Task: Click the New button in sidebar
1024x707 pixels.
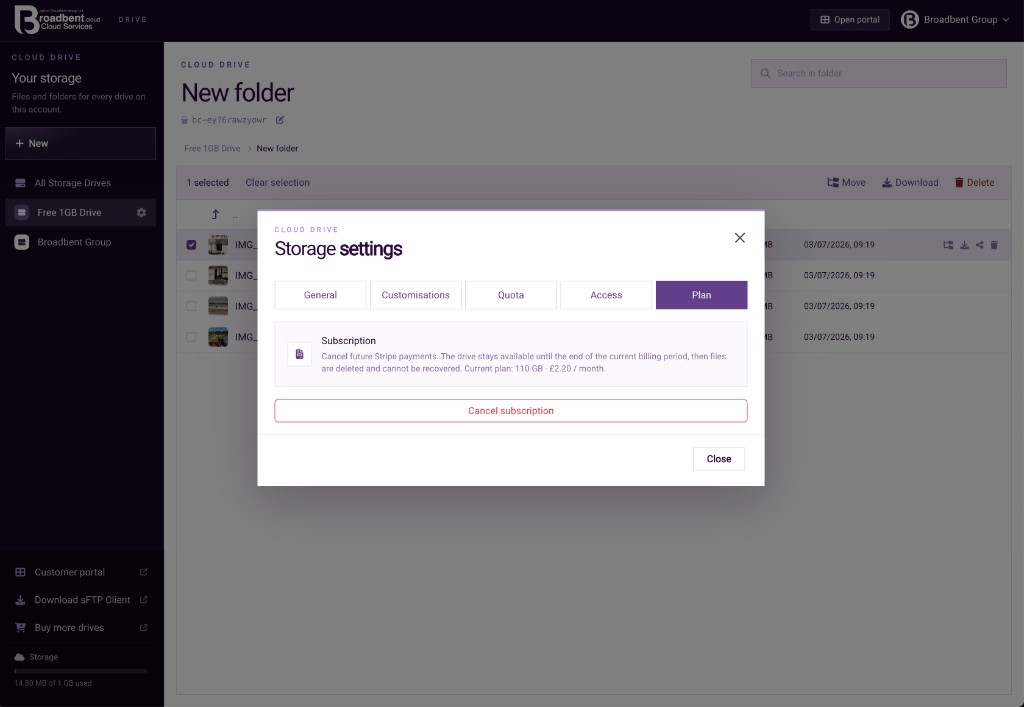Action: (x=80, y=144)
